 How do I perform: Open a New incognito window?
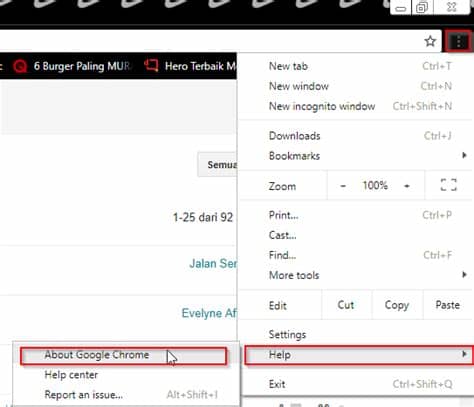click(x=356, y=106)
